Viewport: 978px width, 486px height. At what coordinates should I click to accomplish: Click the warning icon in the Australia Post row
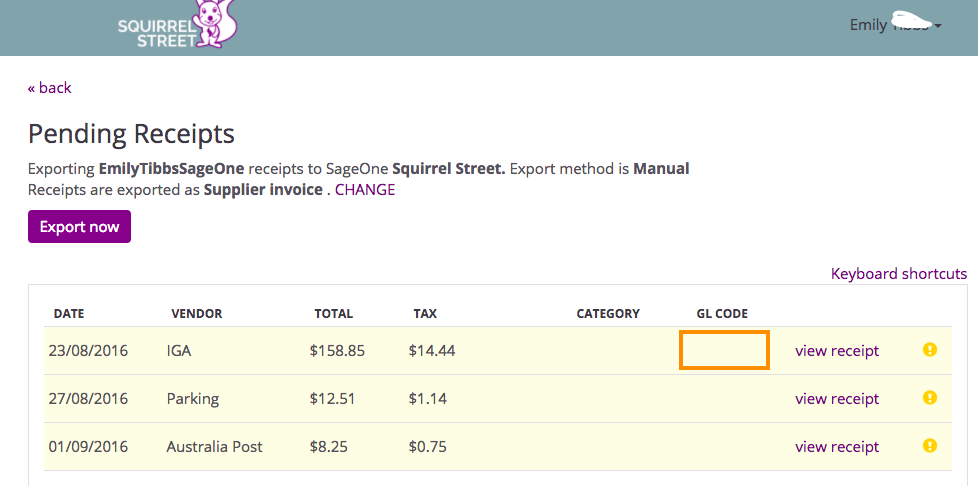[929, 445]
